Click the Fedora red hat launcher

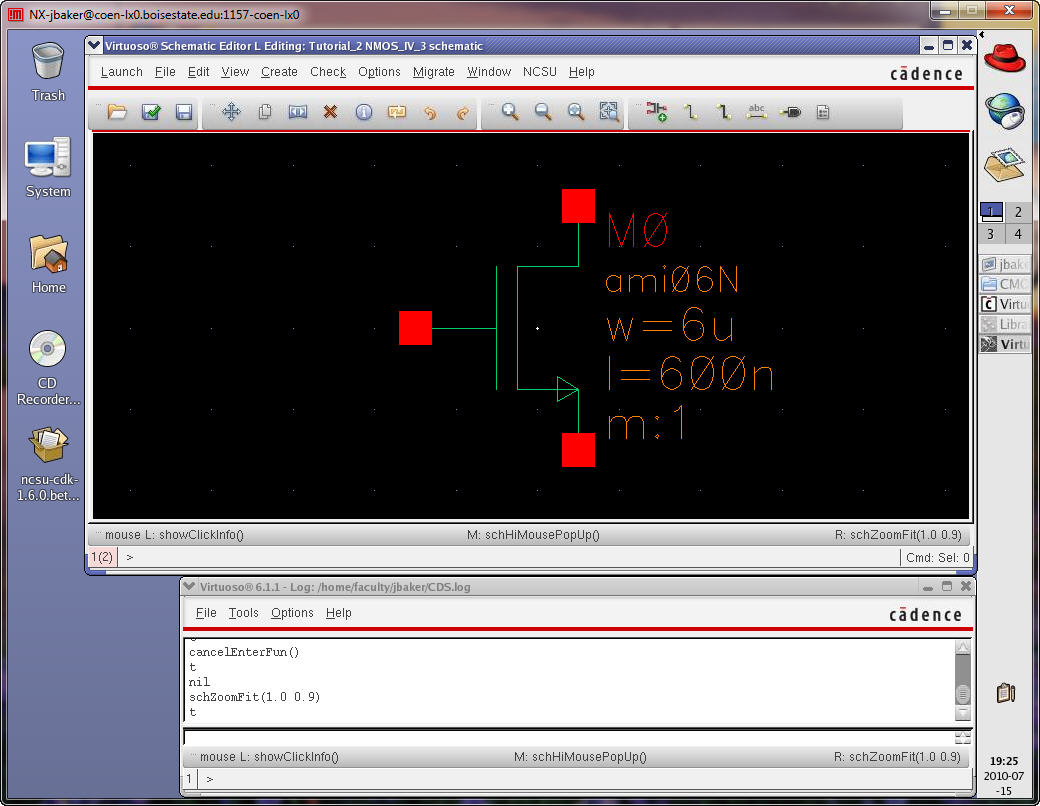coord(1005,58)
